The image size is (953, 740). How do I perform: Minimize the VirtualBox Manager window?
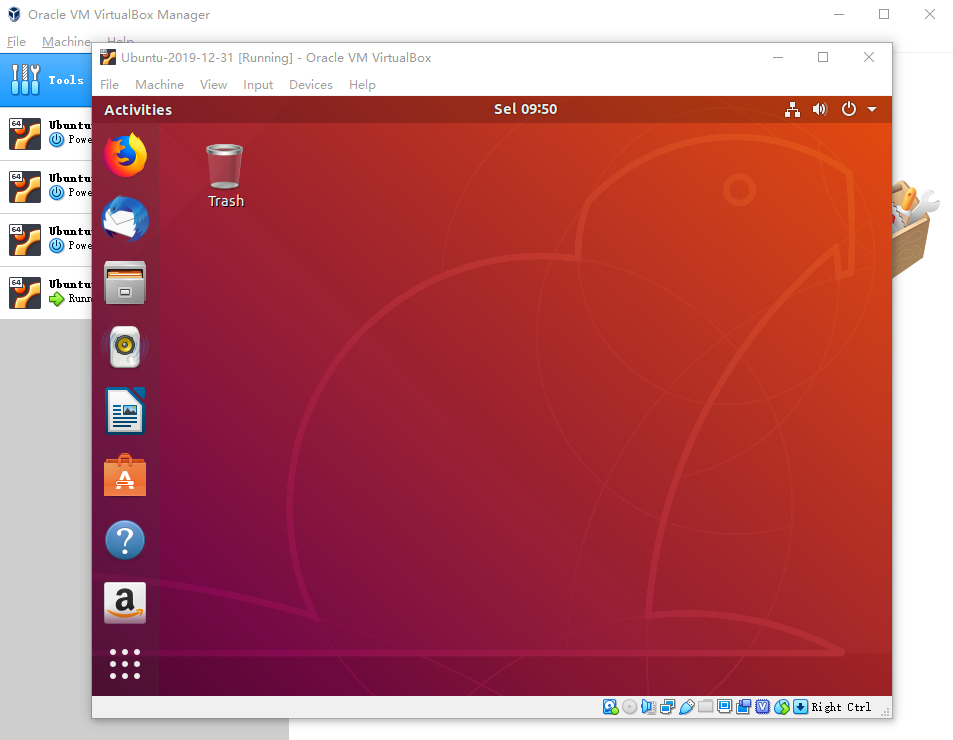click(x=839, y=14)
